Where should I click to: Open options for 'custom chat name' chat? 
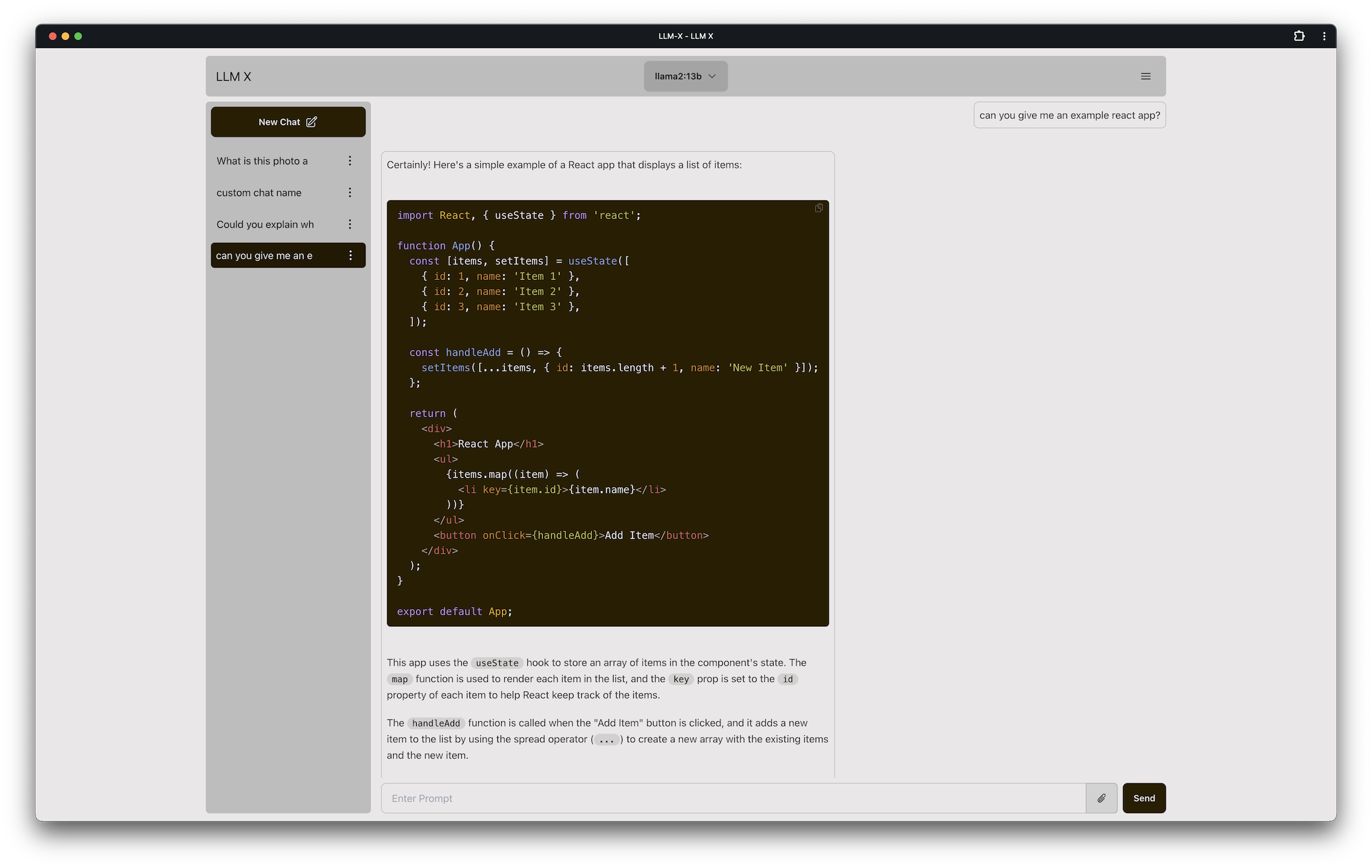coord(350,192)
